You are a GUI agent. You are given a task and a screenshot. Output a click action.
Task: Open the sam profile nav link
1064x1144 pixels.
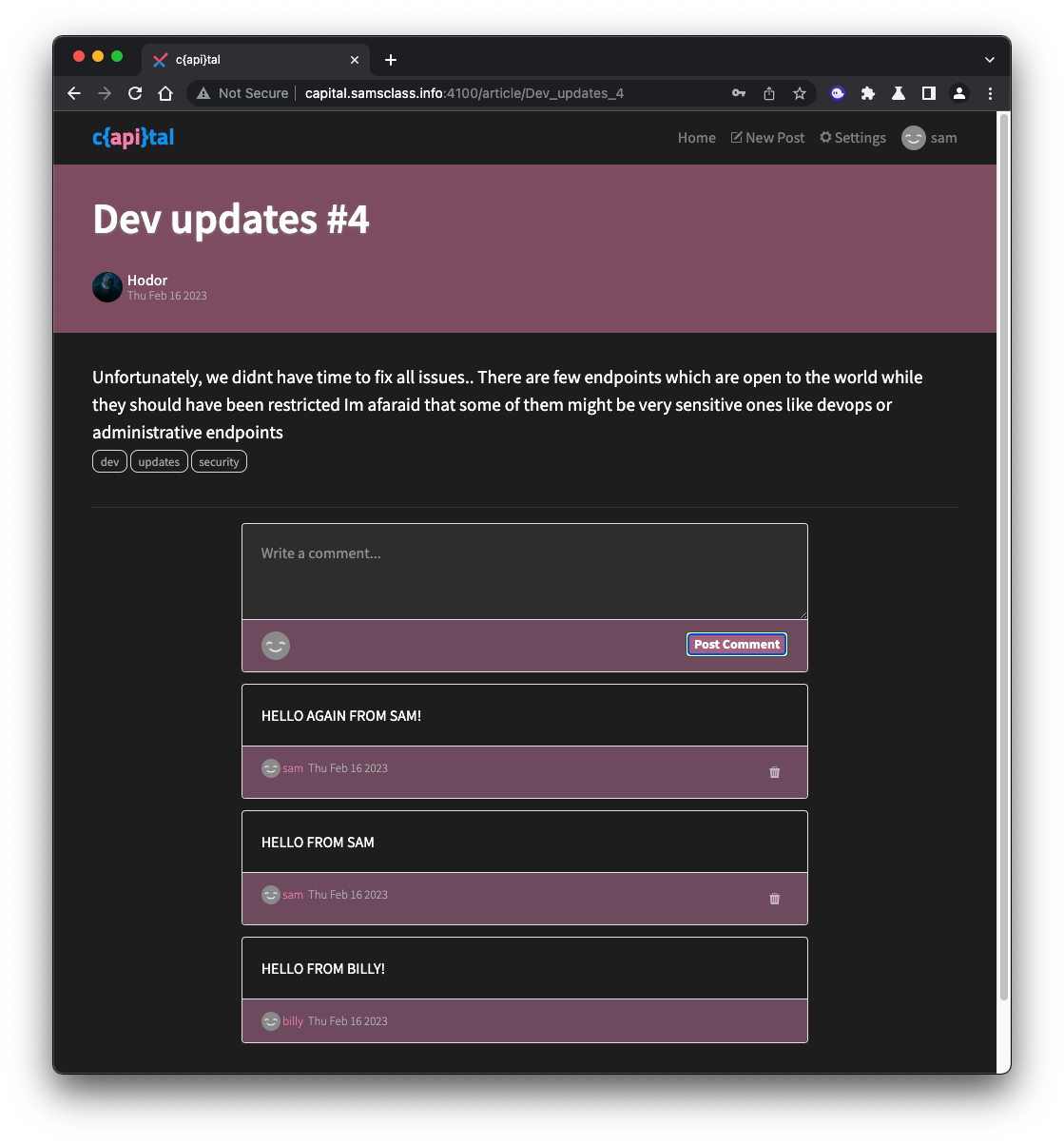click(929, 138)
